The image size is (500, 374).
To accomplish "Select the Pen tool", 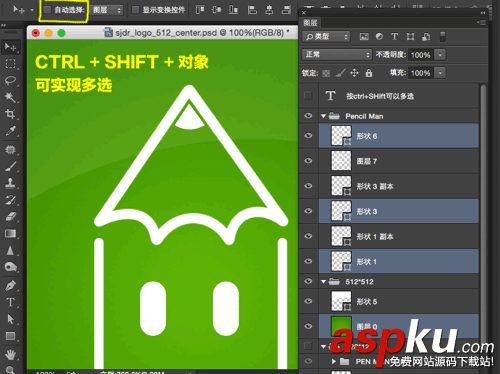I will click(x=11, y=286).
